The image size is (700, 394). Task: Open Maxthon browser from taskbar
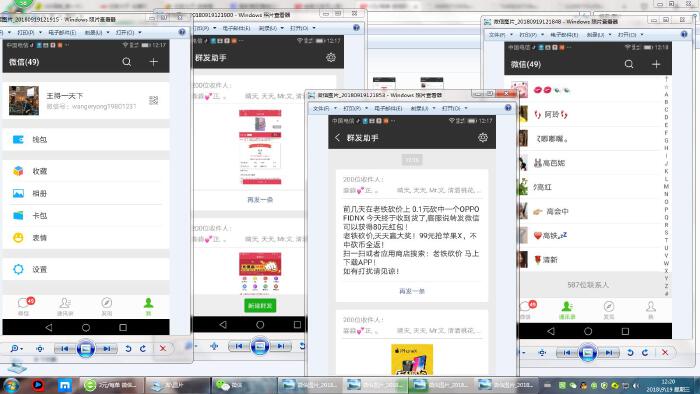[65, 385]
